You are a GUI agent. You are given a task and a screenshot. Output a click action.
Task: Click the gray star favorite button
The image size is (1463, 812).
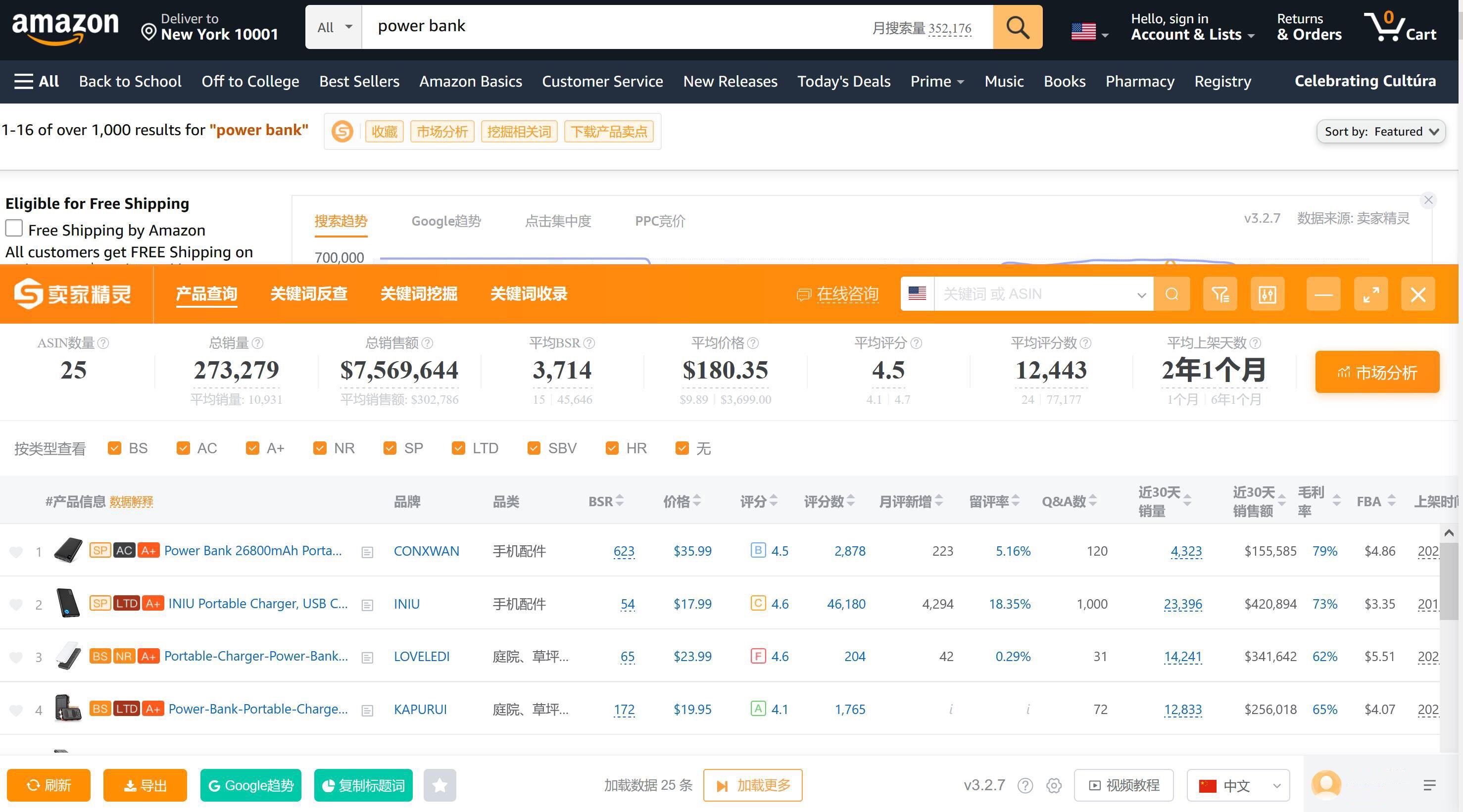point(439,785)
